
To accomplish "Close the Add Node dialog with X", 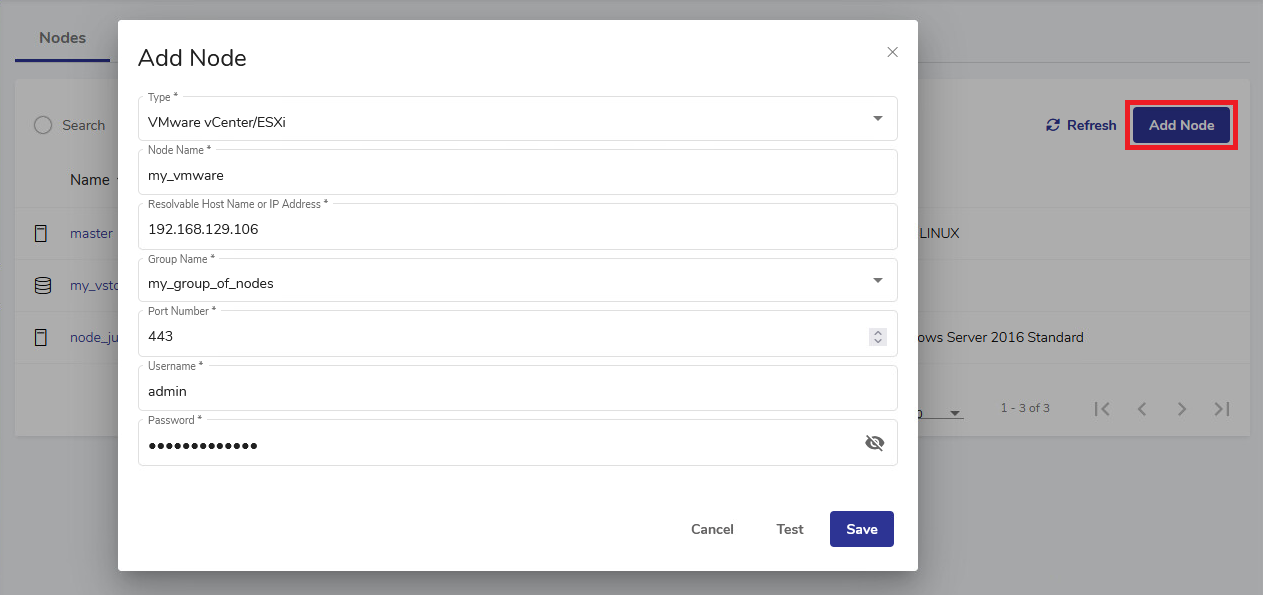I will click(x=892, y=52).
